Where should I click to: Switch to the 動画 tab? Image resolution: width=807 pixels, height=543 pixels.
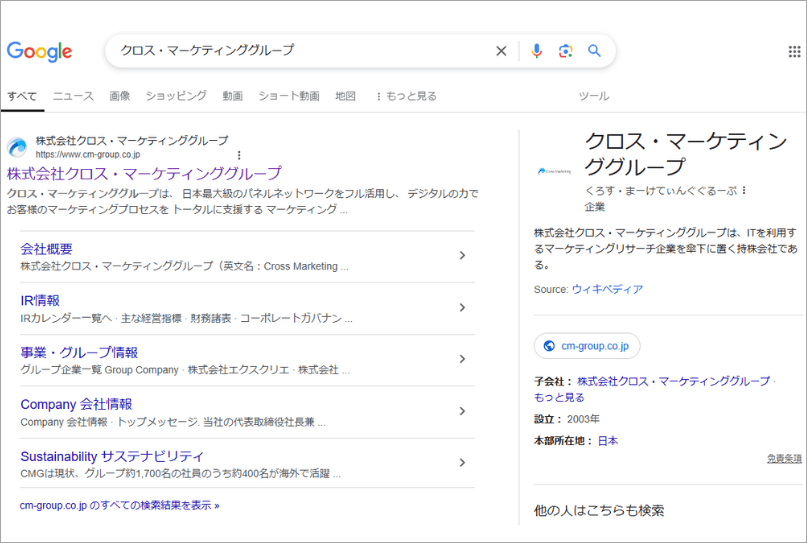click(233, 96)
